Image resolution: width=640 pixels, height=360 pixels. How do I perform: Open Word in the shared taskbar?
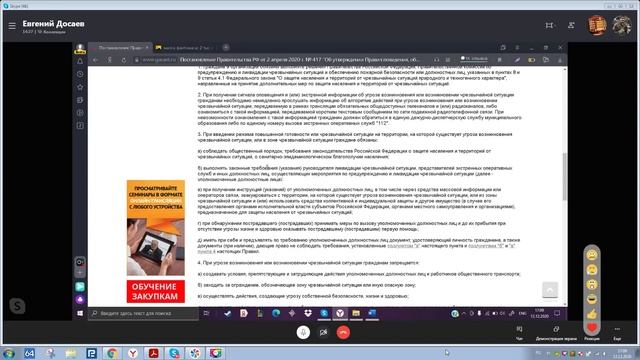(372, 313)
